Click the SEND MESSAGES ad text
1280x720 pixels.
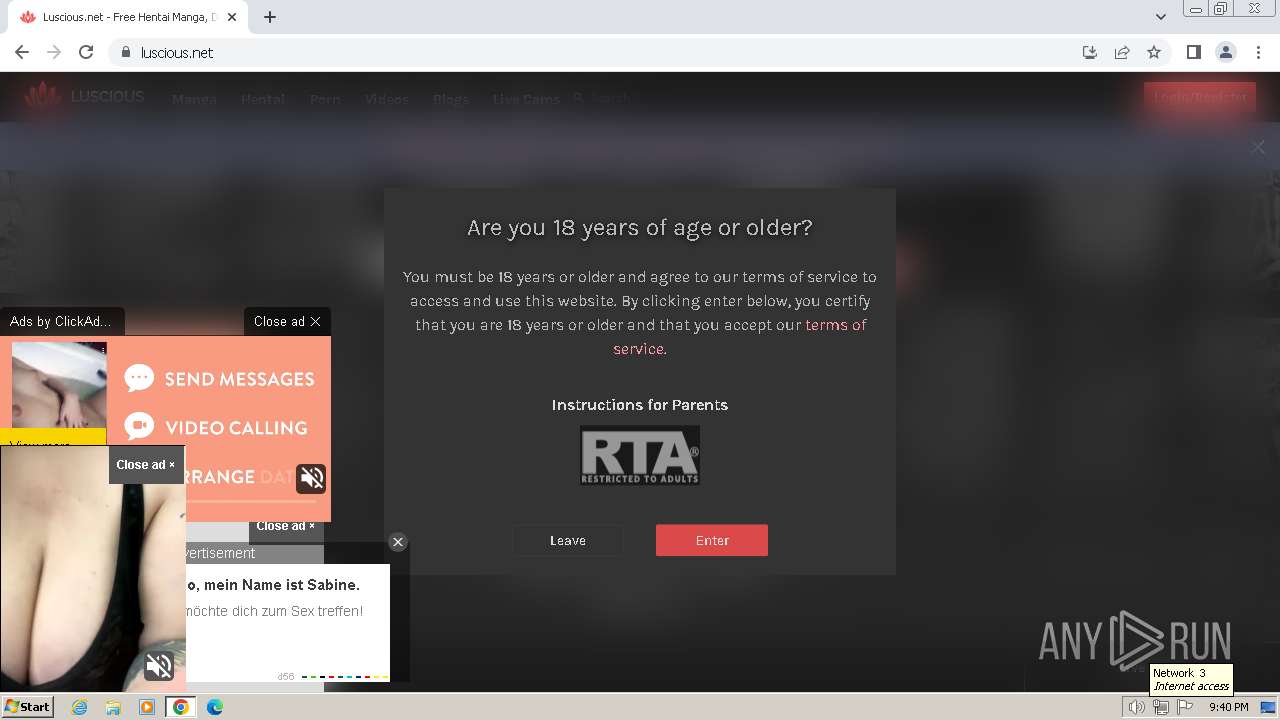(239, 379)
